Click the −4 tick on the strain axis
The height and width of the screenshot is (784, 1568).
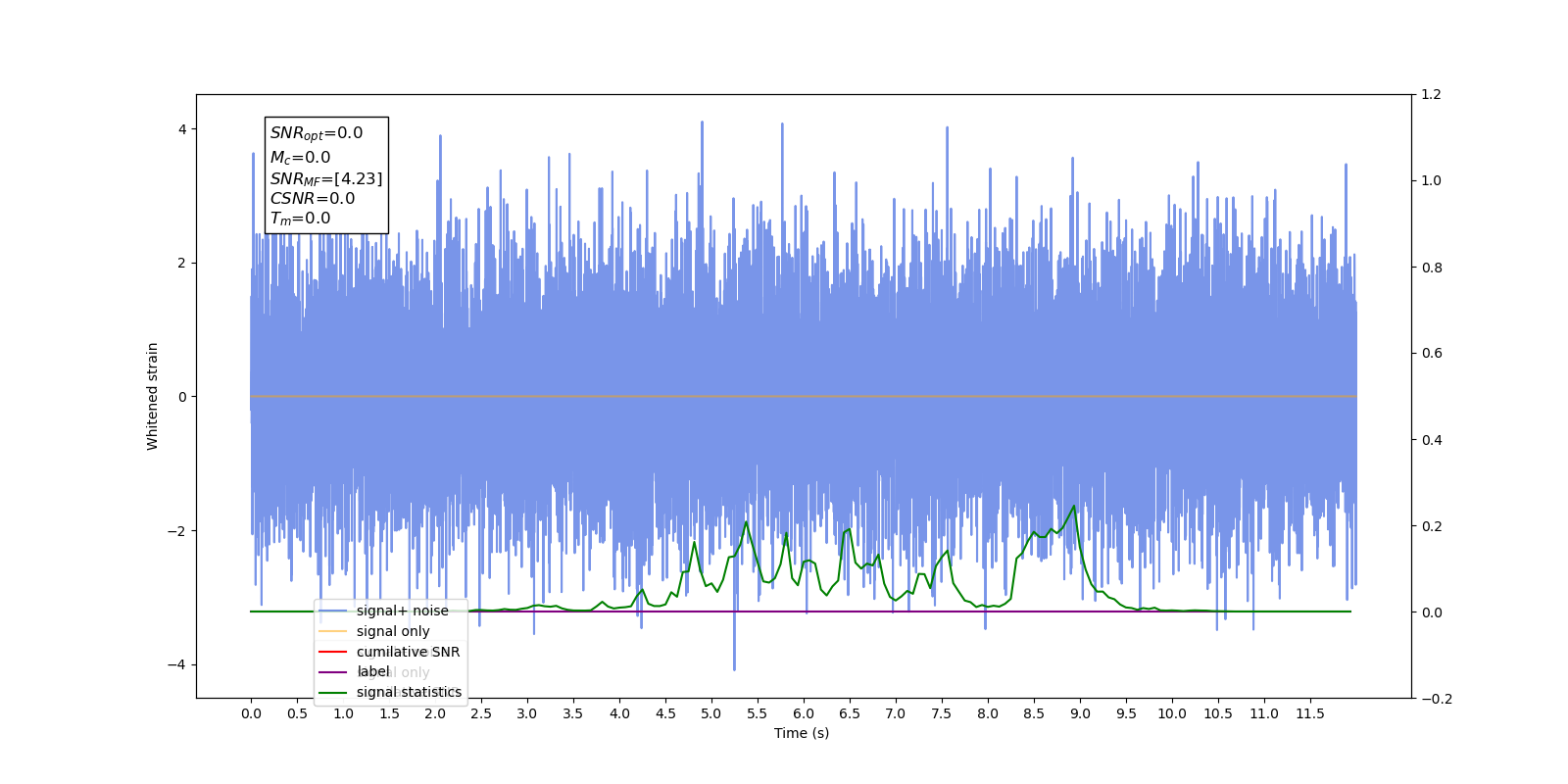tap(176, 664)
